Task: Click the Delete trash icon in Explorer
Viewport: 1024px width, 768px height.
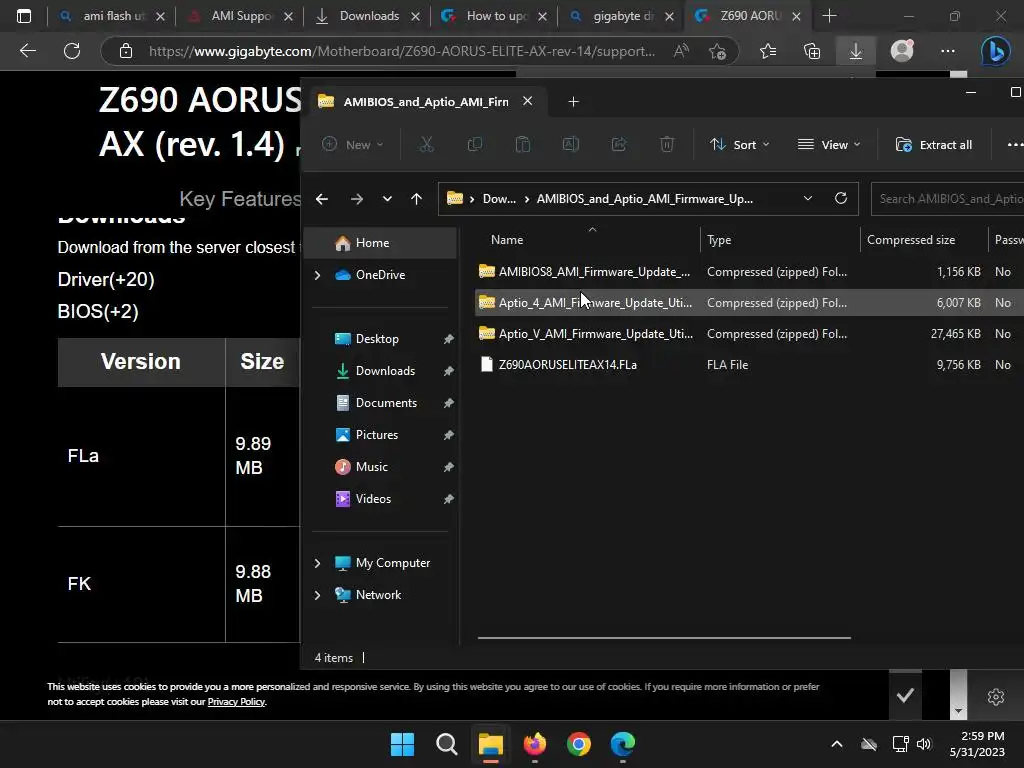Action: 667,144
